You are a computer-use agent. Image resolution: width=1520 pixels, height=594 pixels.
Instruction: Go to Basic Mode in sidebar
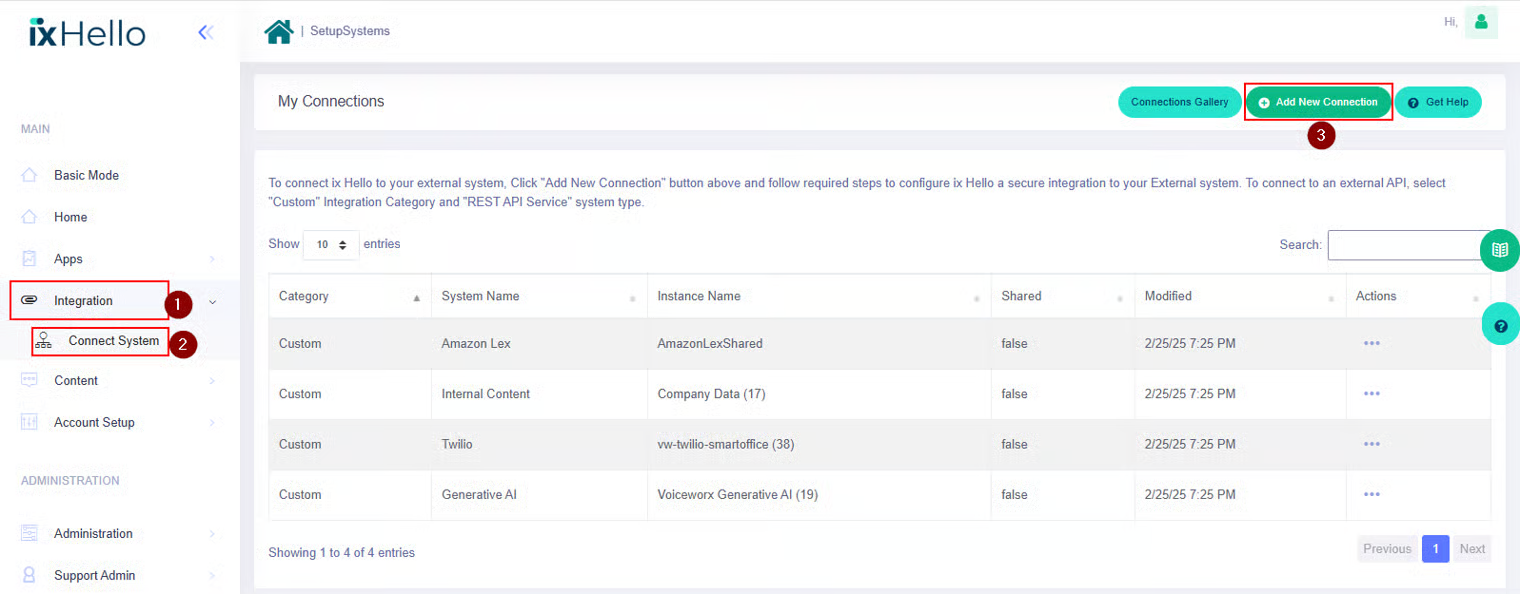(86, 175)
